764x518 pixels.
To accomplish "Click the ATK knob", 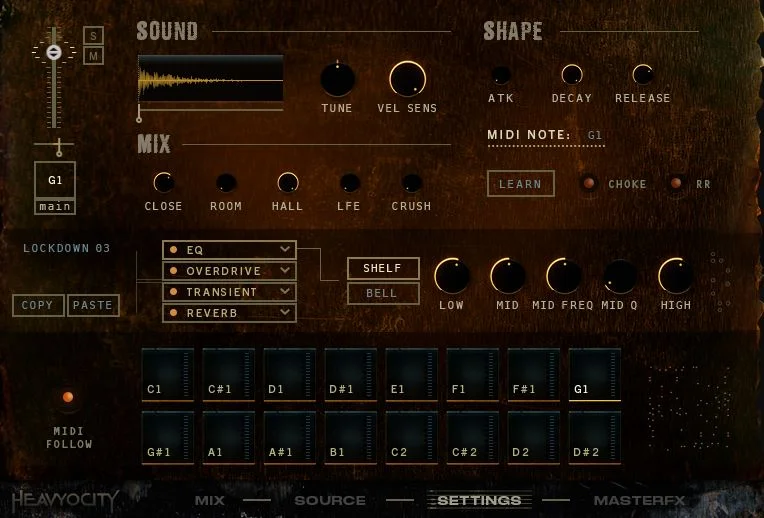I will [500, 75].
